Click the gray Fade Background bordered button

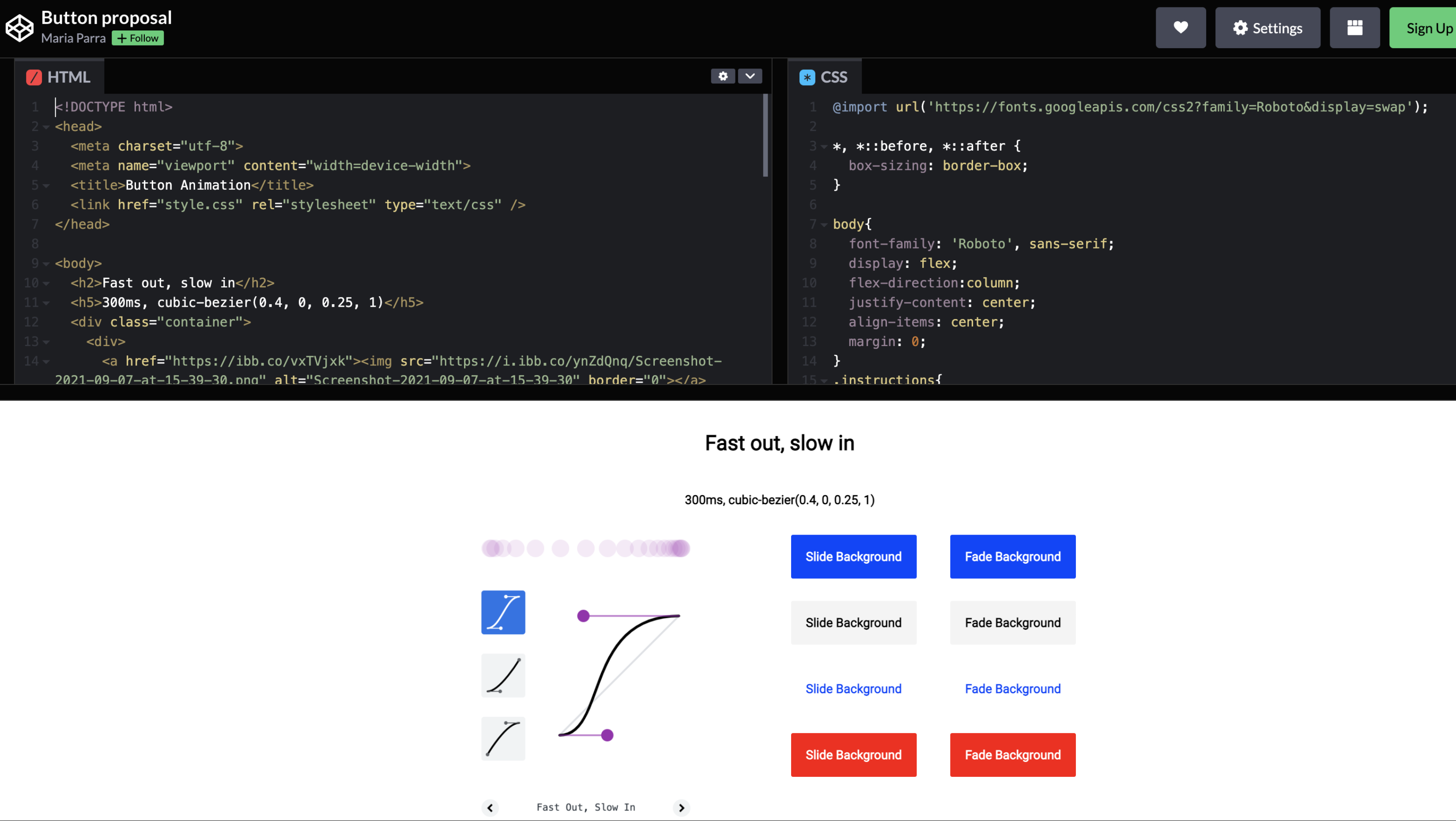click(1012, 622)
